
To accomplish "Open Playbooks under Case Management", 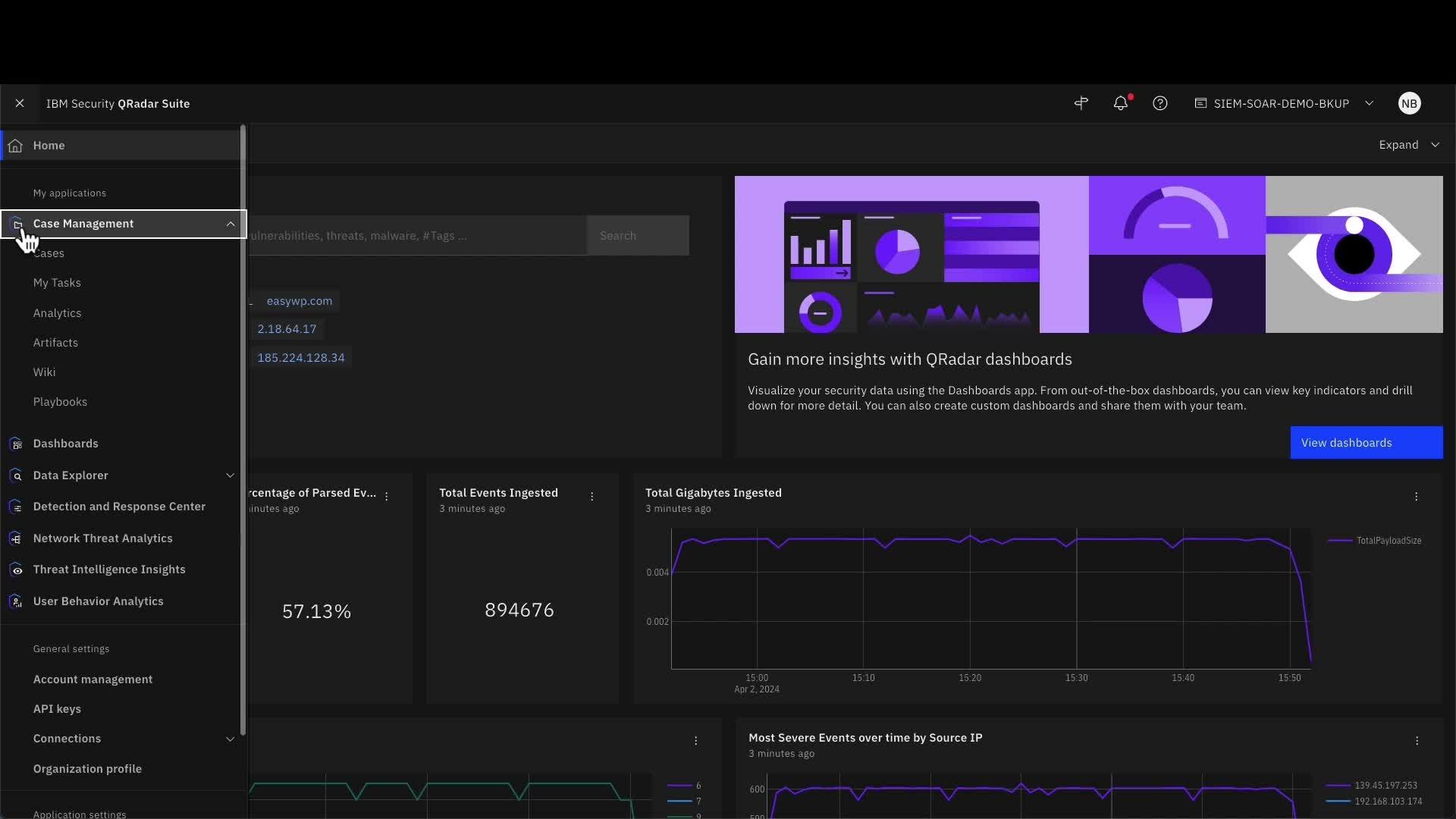I will (60, 402).
